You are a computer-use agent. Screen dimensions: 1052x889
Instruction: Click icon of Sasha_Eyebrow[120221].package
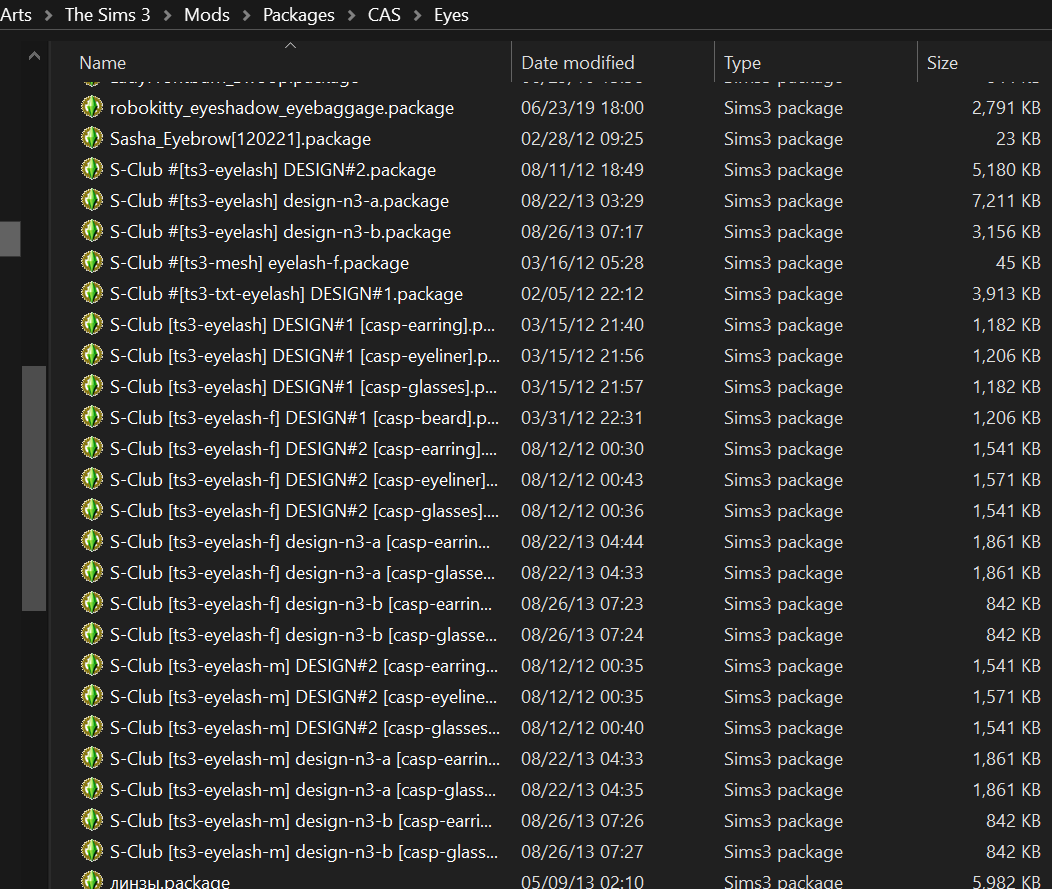click(x=92, y=138)
